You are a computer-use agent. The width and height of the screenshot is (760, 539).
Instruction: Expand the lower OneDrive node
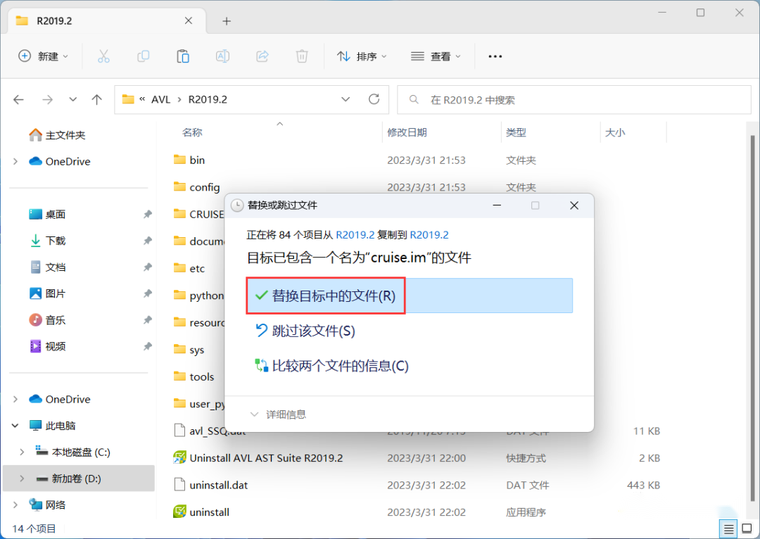[15, 399]
